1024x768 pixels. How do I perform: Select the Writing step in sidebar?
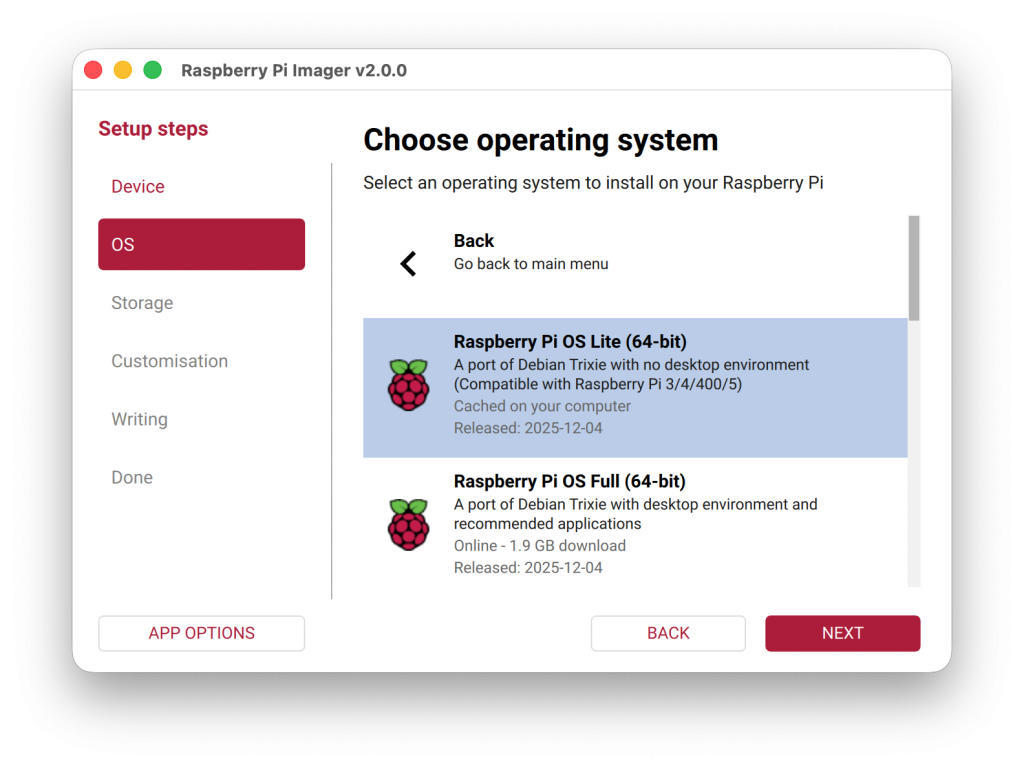coord(139,419)
